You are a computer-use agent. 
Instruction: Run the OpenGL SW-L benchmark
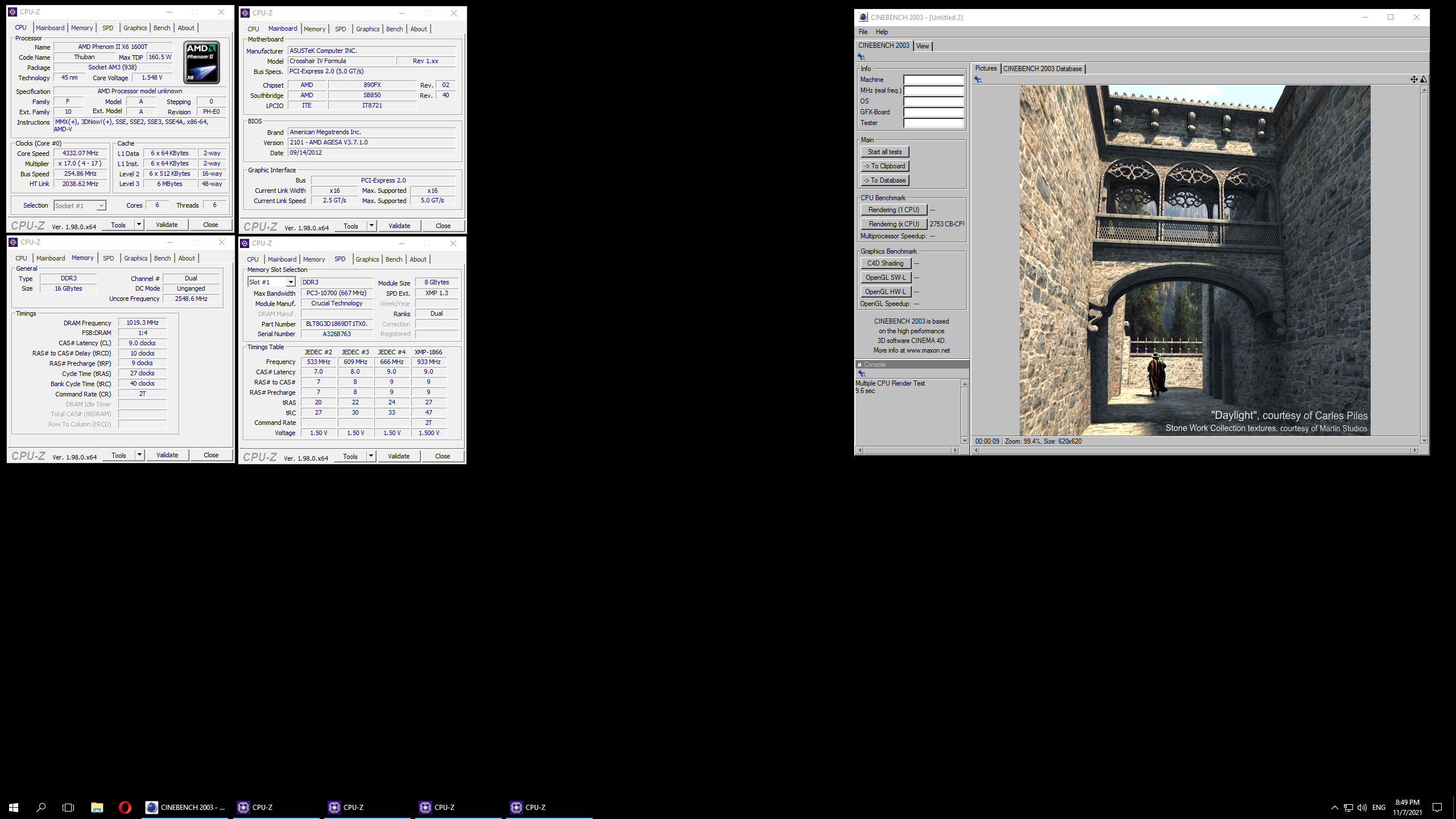tap(886, 278)
